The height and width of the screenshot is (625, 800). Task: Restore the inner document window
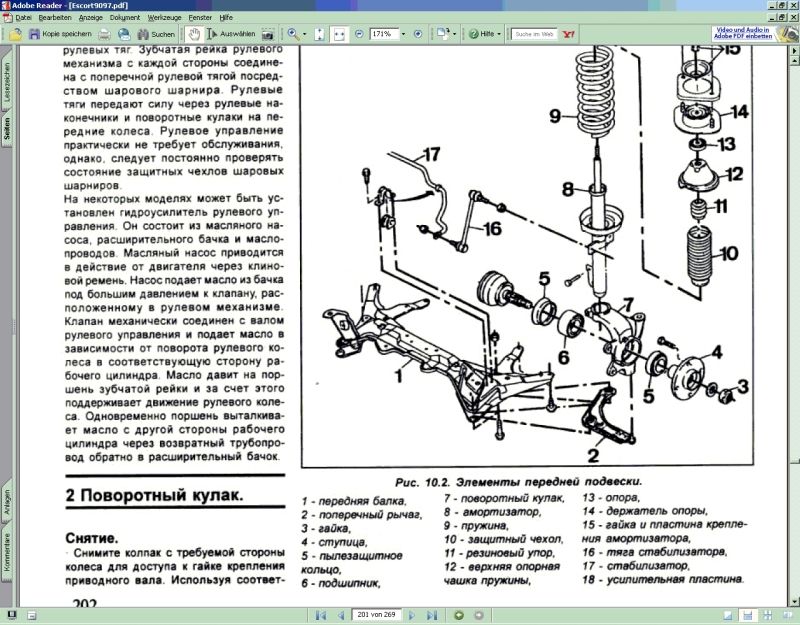pyautogui.click(x=783, y=17)
